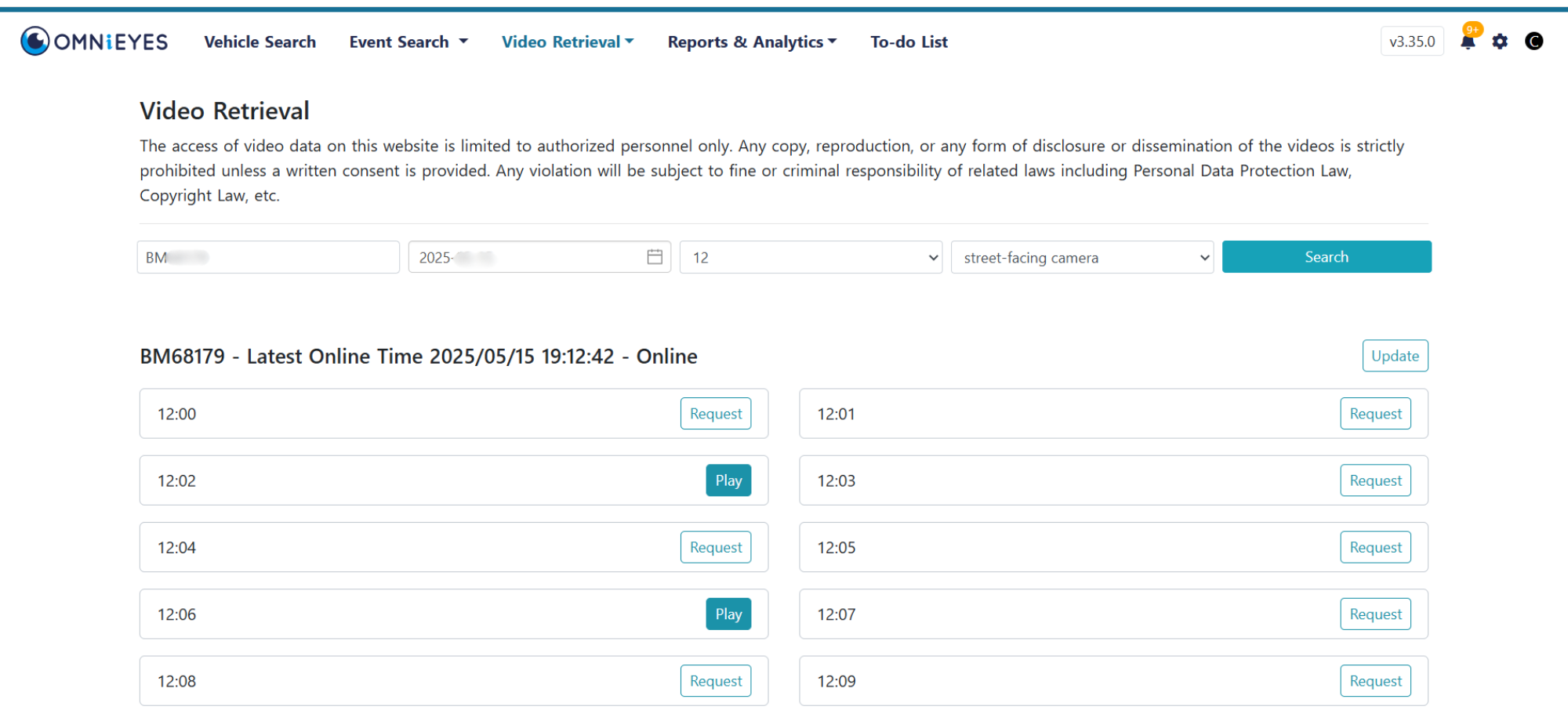Request the 12:00 video clip
This screenshot has height=721, width=1568.
(715, 414)
